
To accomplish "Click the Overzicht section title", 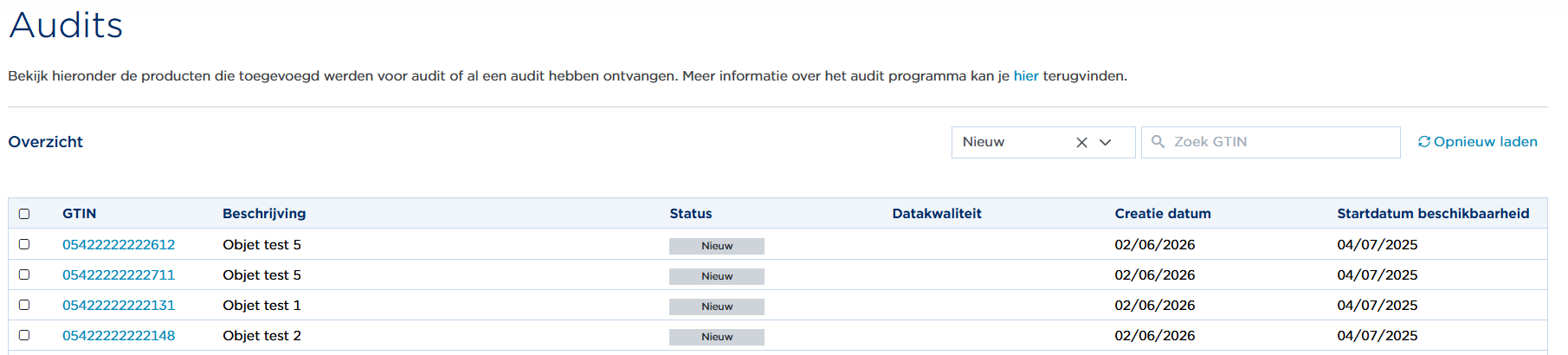I will click(x=46, y=142).
